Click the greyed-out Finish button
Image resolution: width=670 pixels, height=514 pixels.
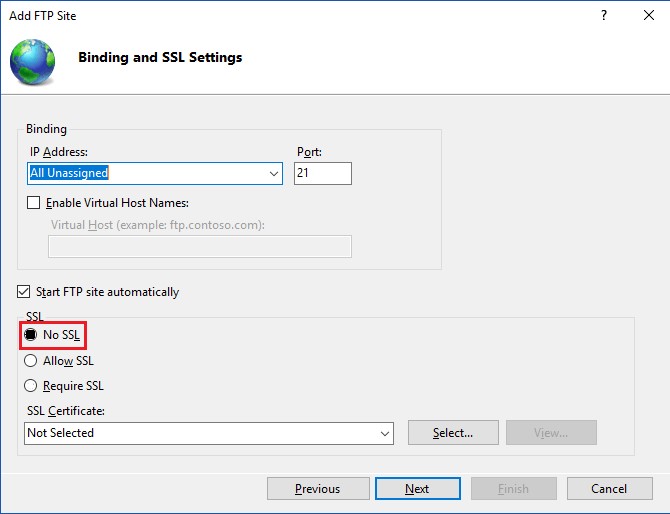click(x=514, y=488)
